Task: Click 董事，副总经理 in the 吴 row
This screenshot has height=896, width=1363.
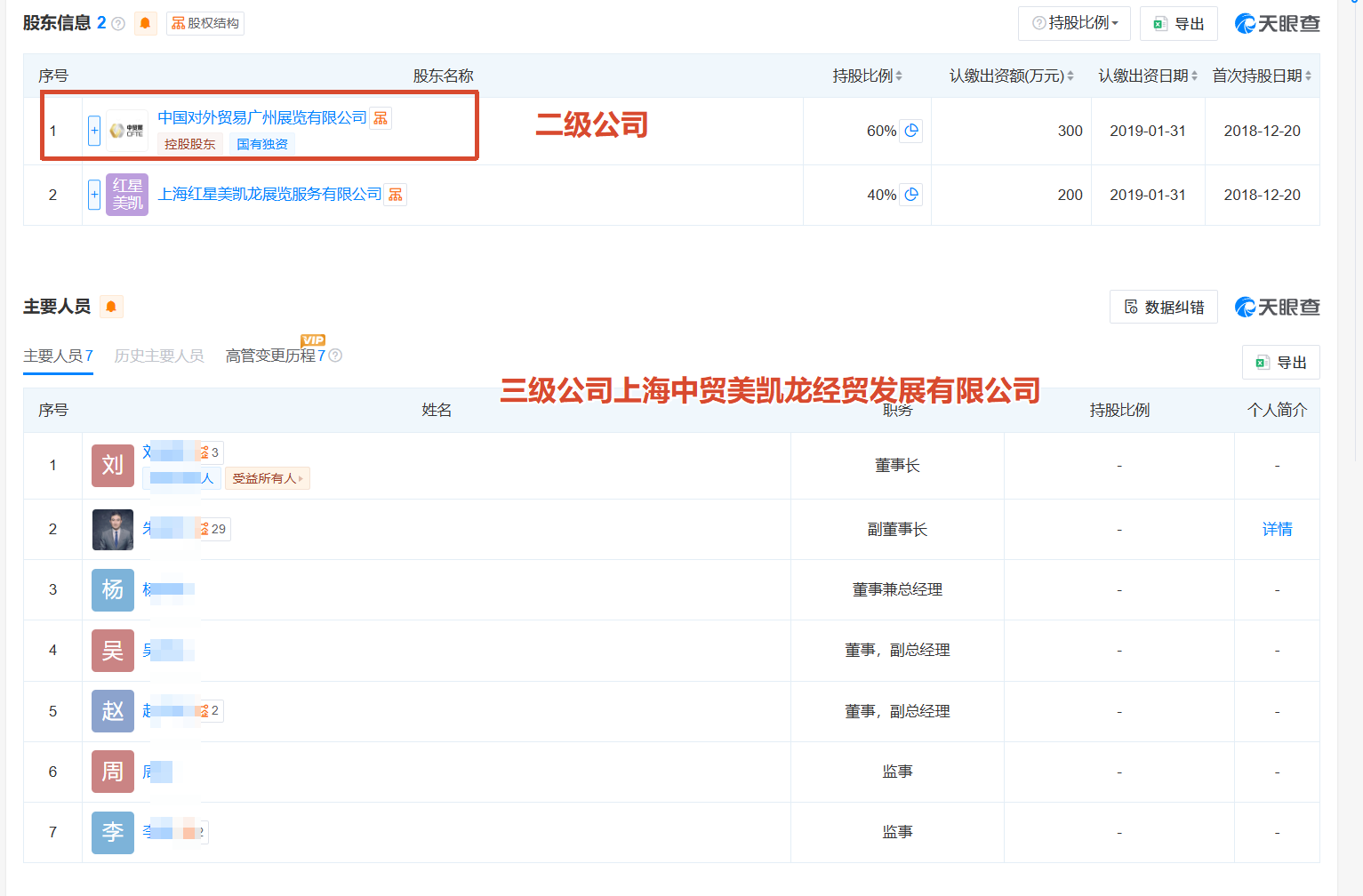Action: click(897, 651)
